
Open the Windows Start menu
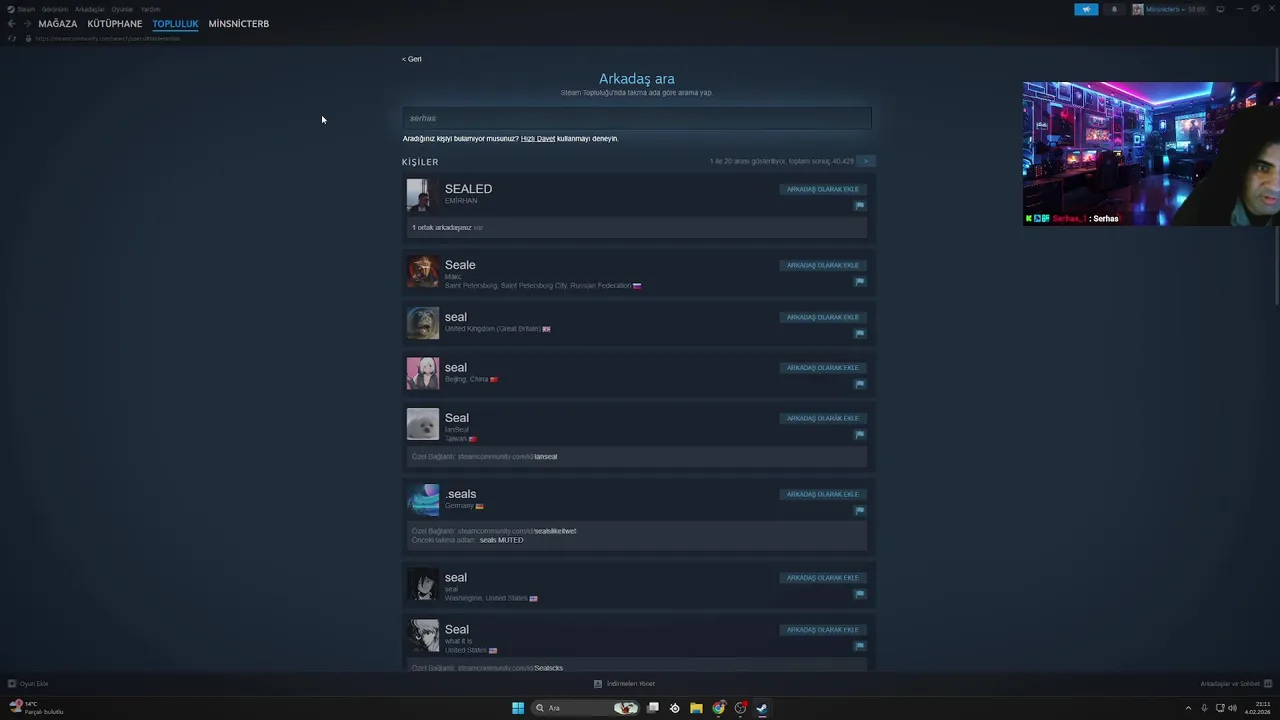click(x=518, y=708)
